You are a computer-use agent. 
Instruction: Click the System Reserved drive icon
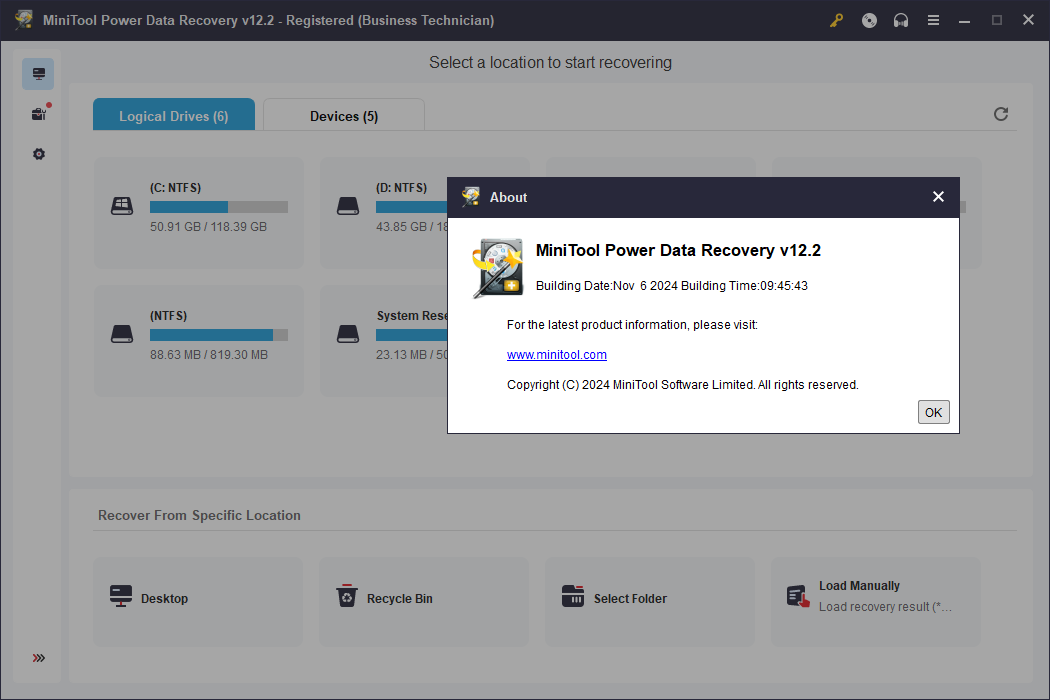coord(348,334)
